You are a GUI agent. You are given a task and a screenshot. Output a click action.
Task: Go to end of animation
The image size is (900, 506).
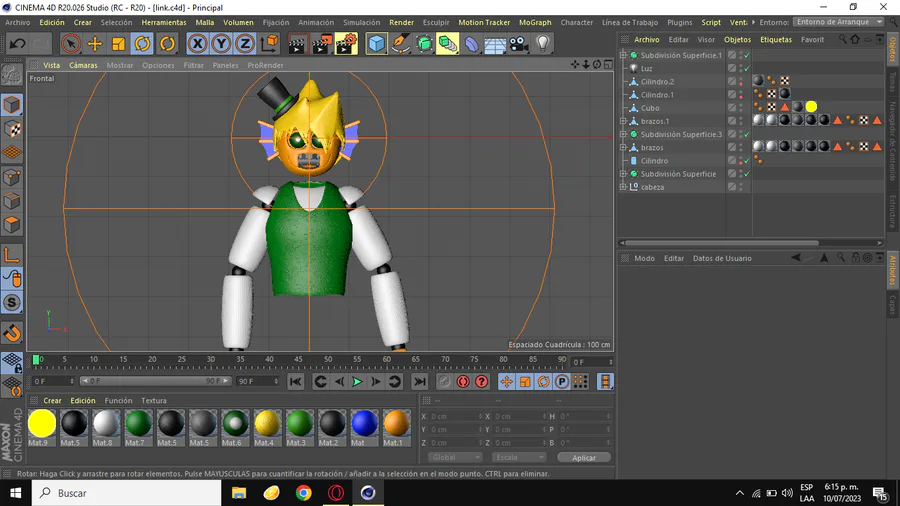420,382
